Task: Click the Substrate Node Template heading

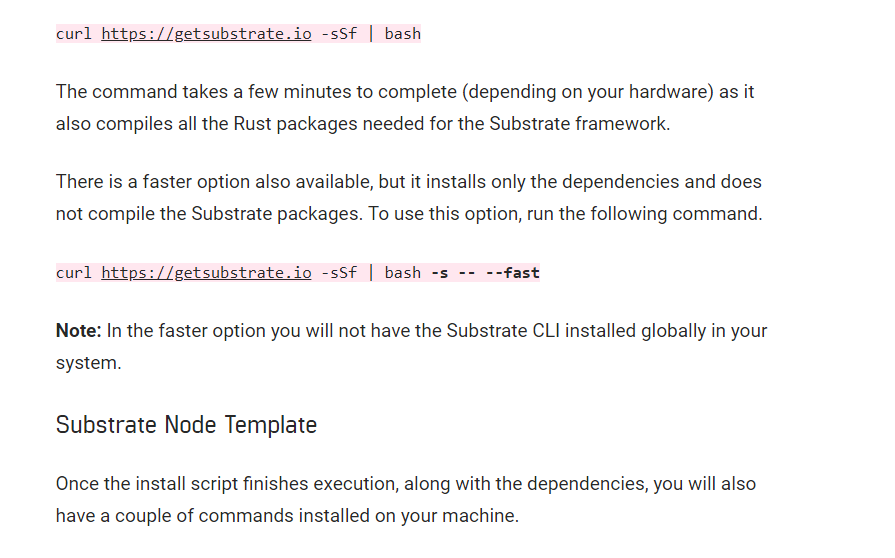Action: point(186,425)
